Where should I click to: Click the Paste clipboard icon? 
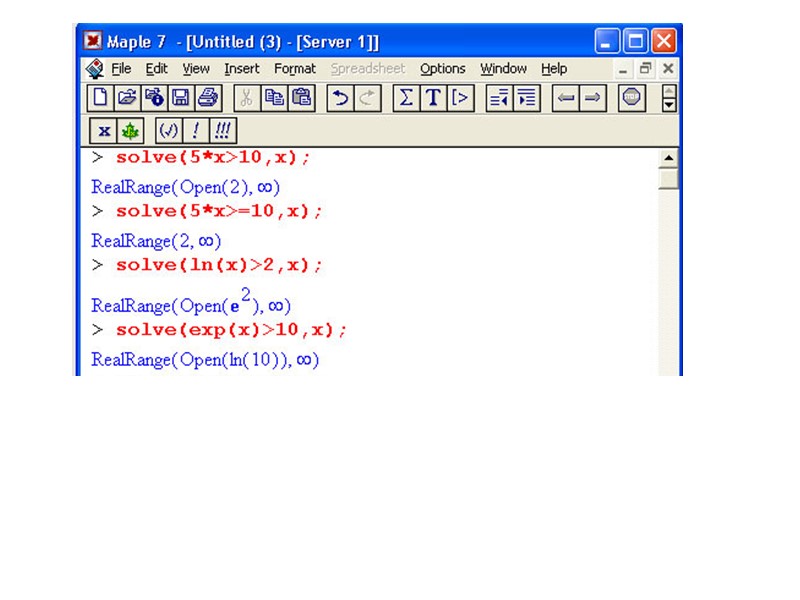click(x=302, y=97)
